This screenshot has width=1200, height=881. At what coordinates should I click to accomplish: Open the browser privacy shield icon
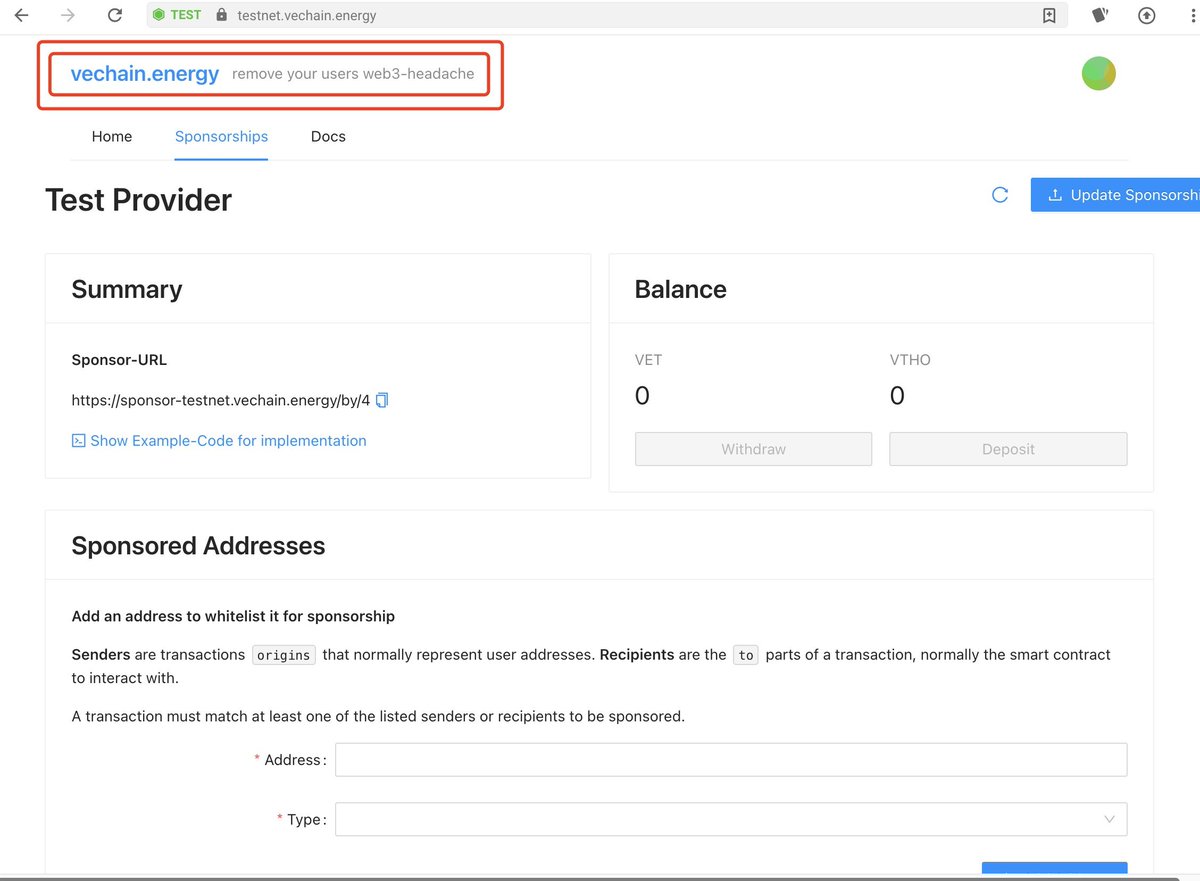1099,15
